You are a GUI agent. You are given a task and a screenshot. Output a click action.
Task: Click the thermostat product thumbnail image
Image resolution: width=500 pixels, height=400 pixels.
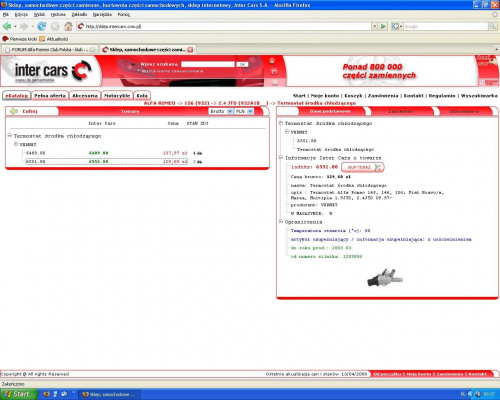pos(385,278)
